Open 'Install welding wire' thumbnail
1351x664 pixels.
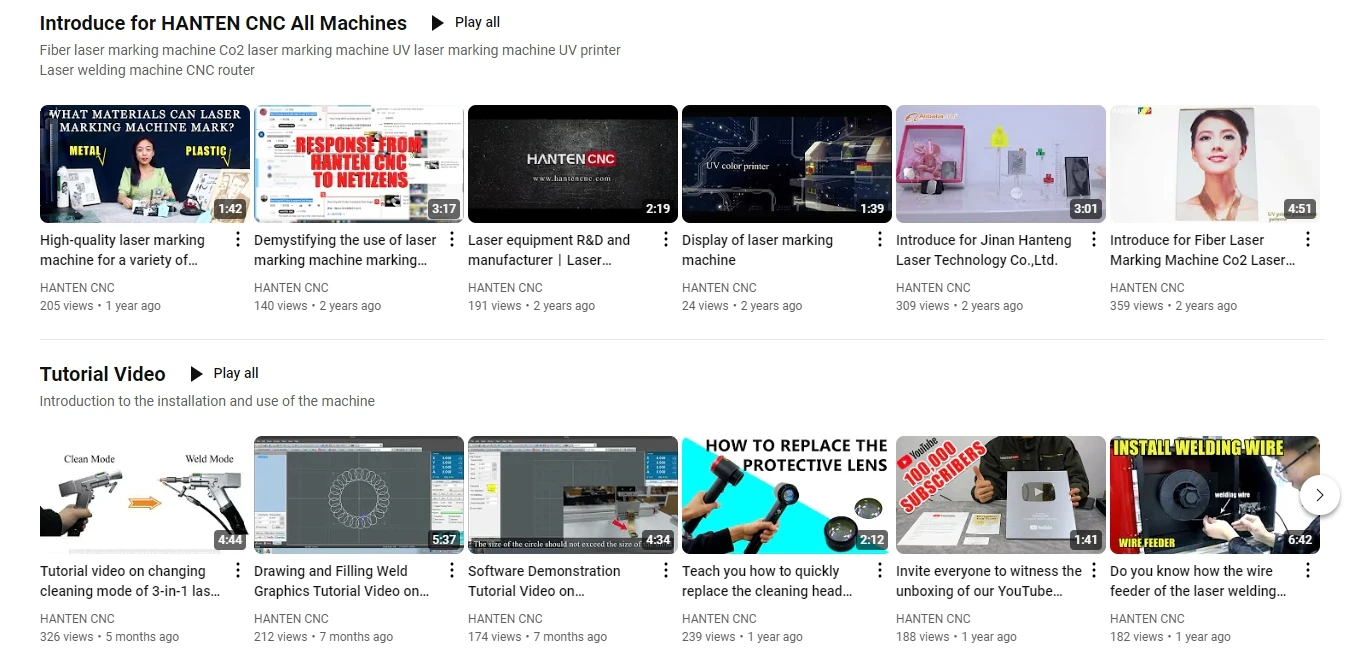(x=1215, y=495)
